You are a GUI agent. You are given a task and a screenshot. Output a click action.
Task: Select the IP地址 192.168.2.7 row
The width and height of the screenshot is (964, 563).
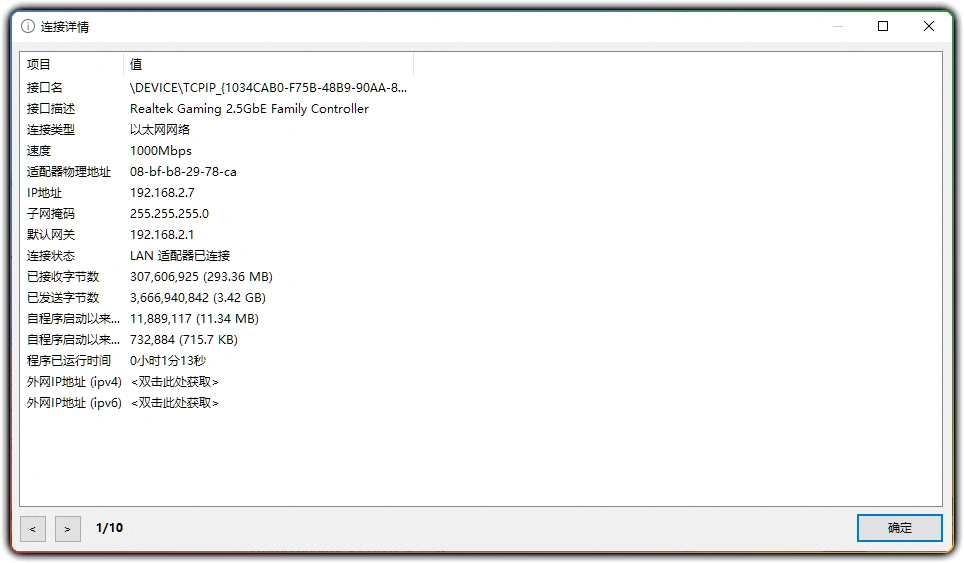[x=162, y=193]
